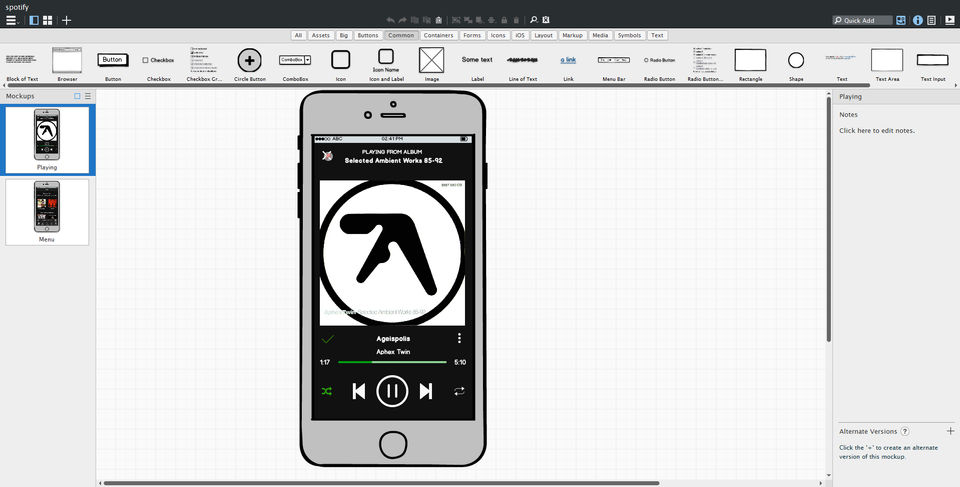Select the Circle Button component

(x=249, y=60)
